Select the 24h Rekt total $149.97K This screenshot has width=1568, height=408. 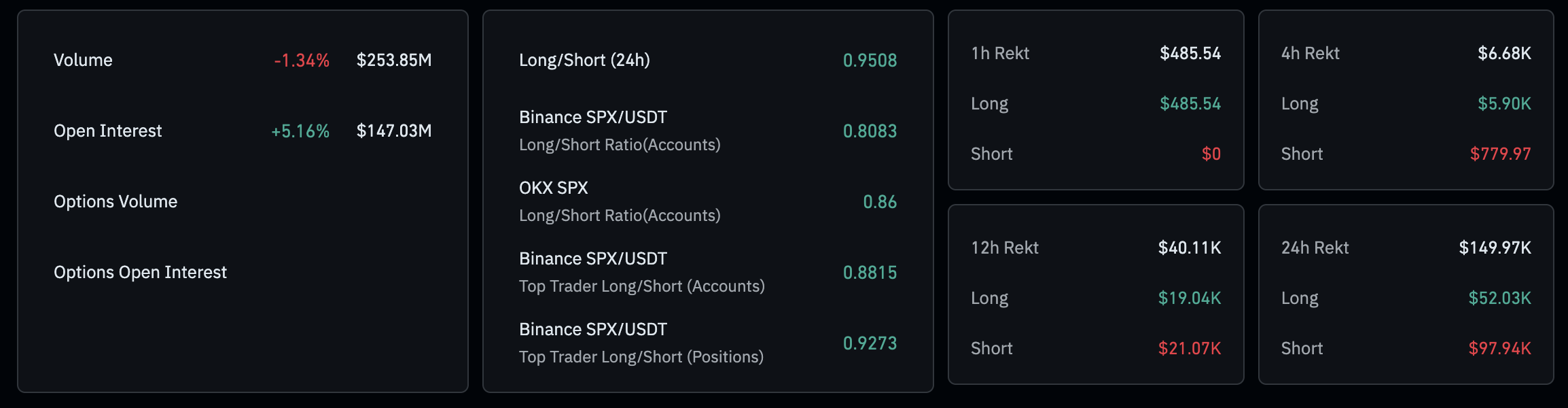(1495, 248)
